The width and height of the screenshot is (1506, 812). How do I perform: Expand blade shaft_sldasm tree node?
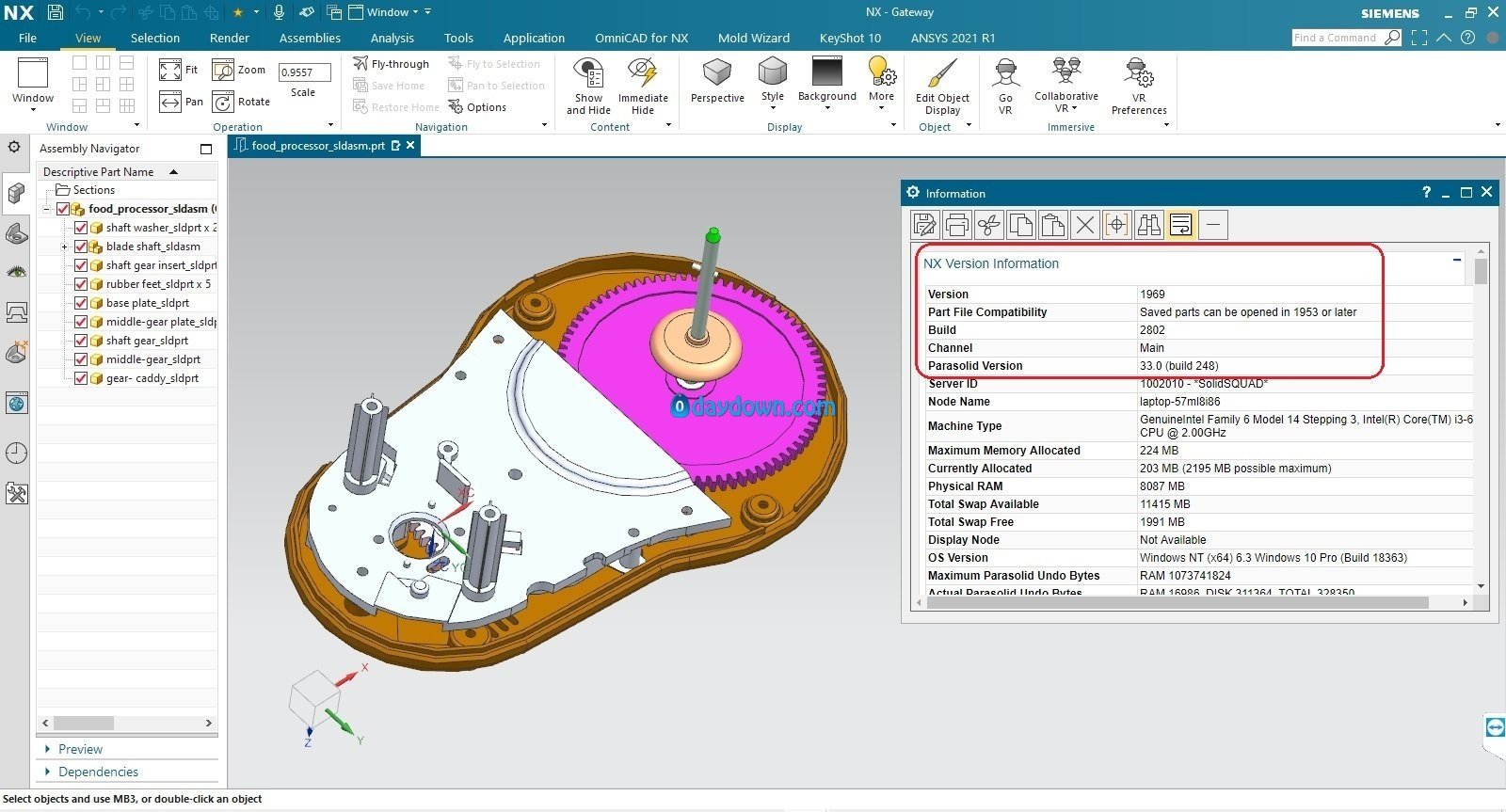click(x=65, y=247)
